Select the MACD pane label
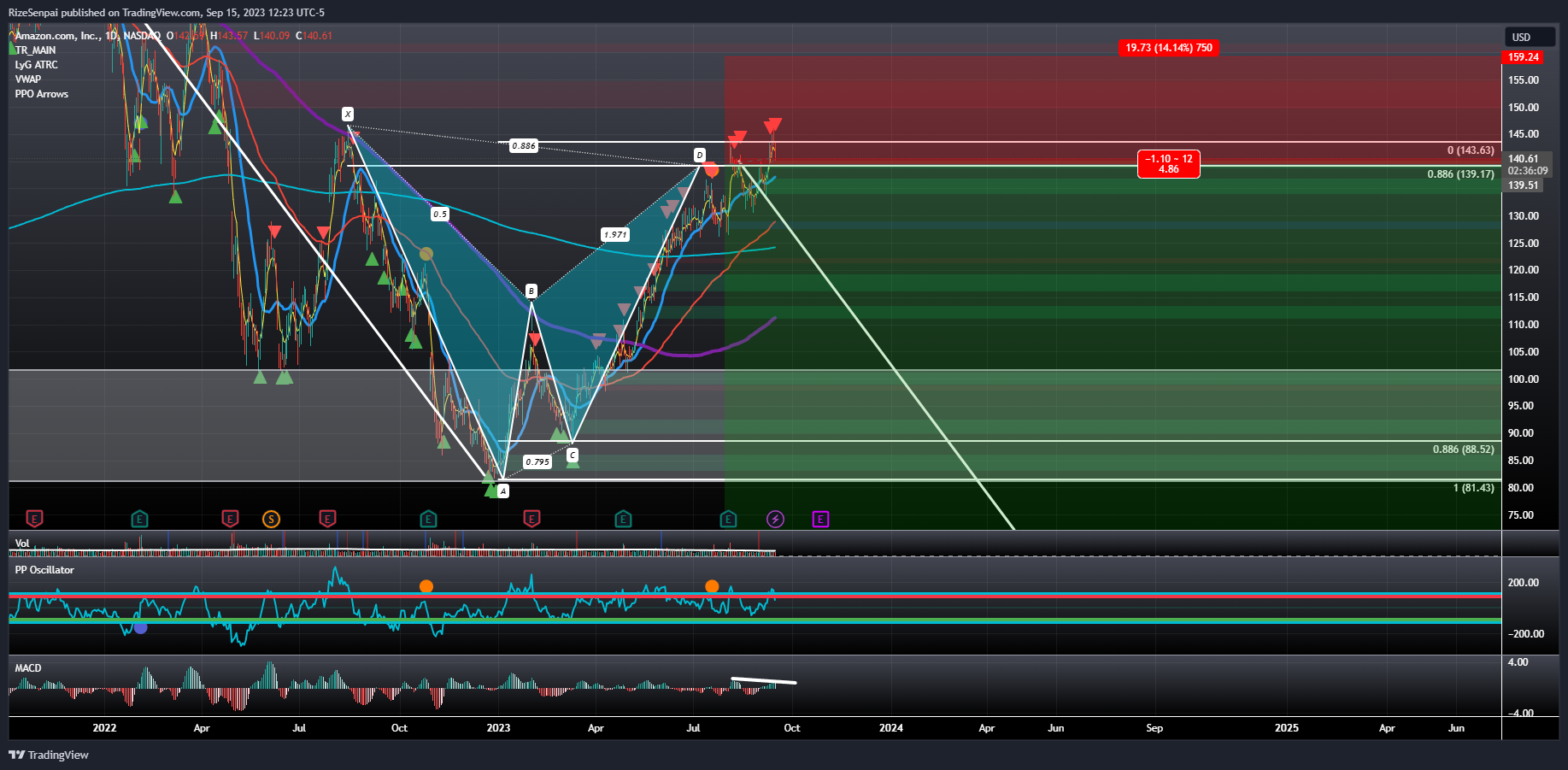The height and width of the screenshot is (770, 1568). [28, 668]
